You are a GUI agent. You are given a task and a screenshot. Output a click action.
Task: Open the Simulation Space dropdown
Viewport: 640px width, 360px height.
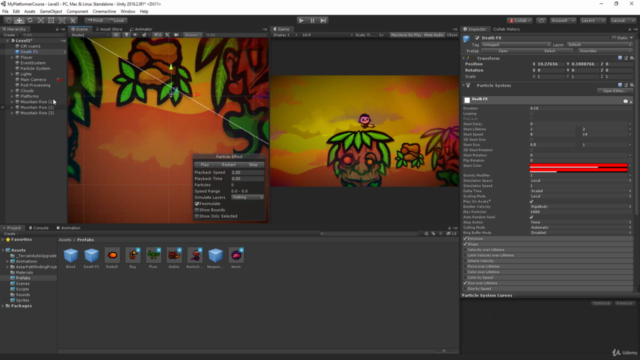coord(581,180)
